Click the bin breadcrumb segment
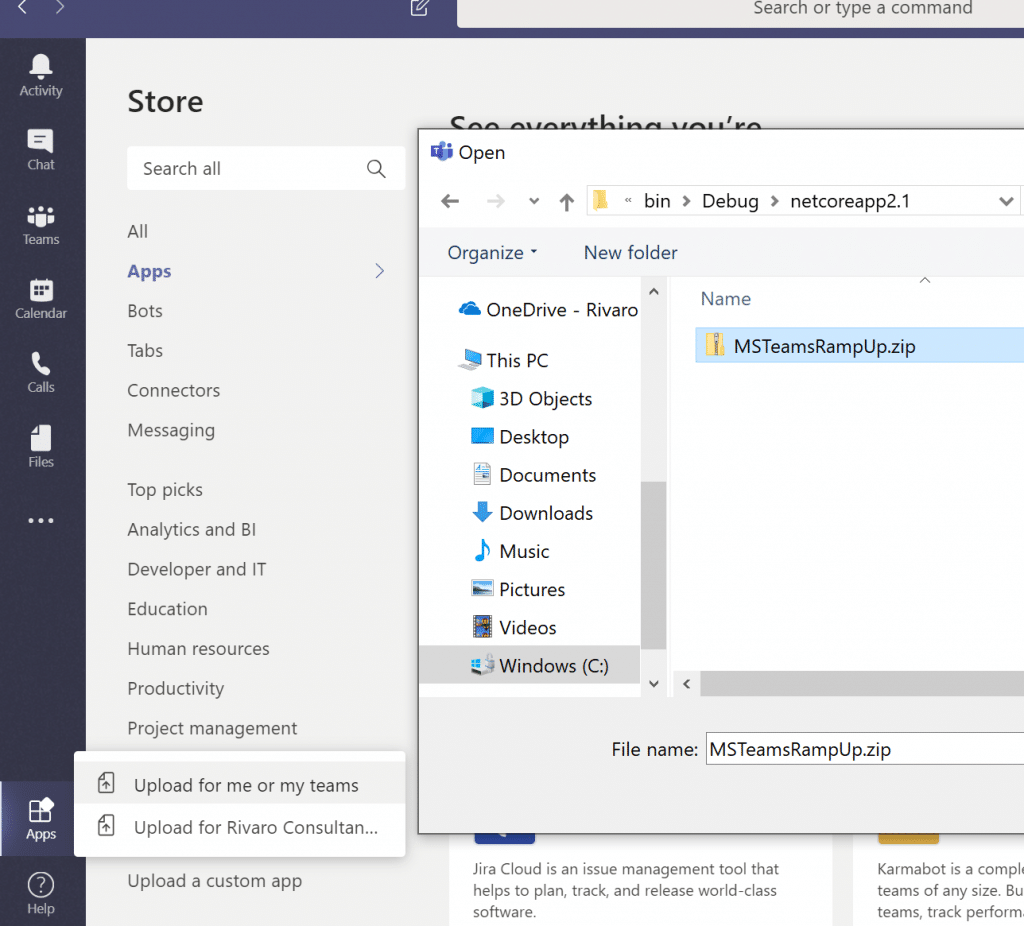1024x926 pixels. pos(657,201)
